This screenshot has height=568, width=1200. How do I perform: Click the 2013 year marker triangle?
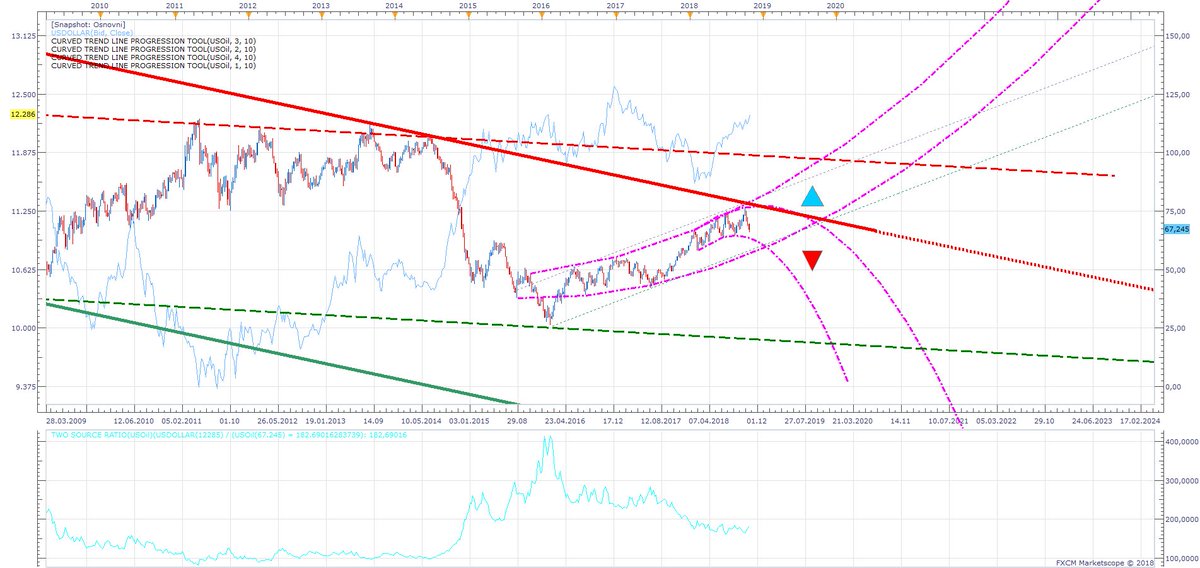321,14
